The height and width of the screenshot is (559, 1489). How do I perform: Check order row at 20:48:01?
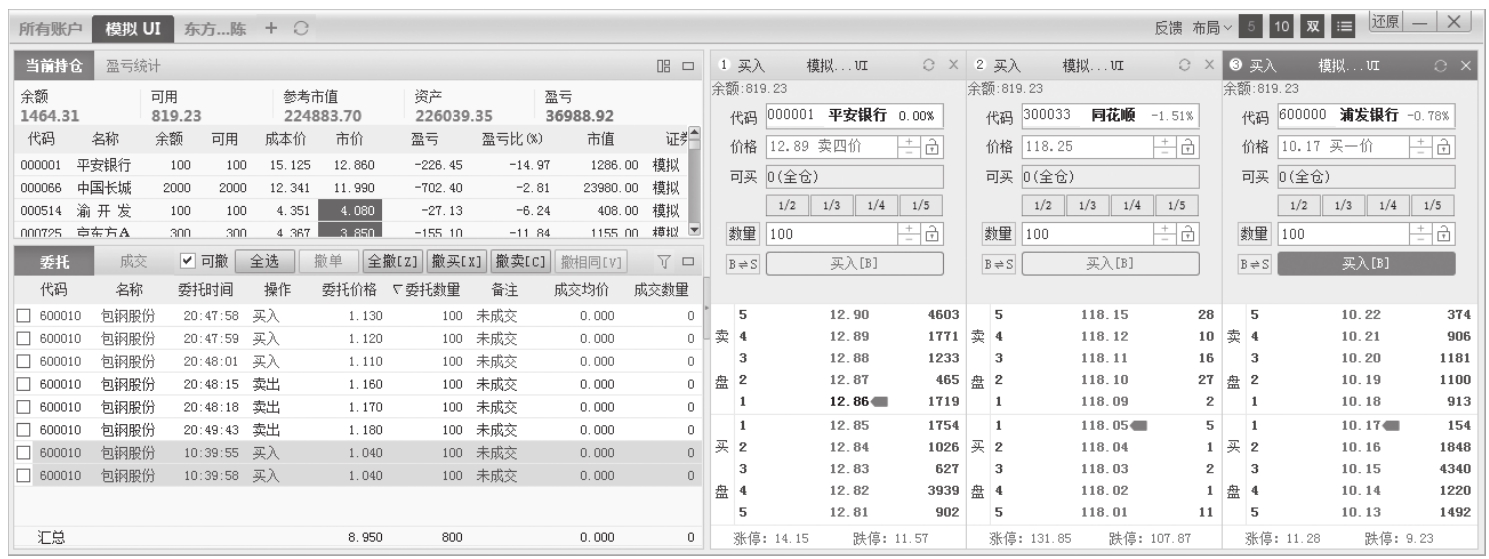point(23,361)
